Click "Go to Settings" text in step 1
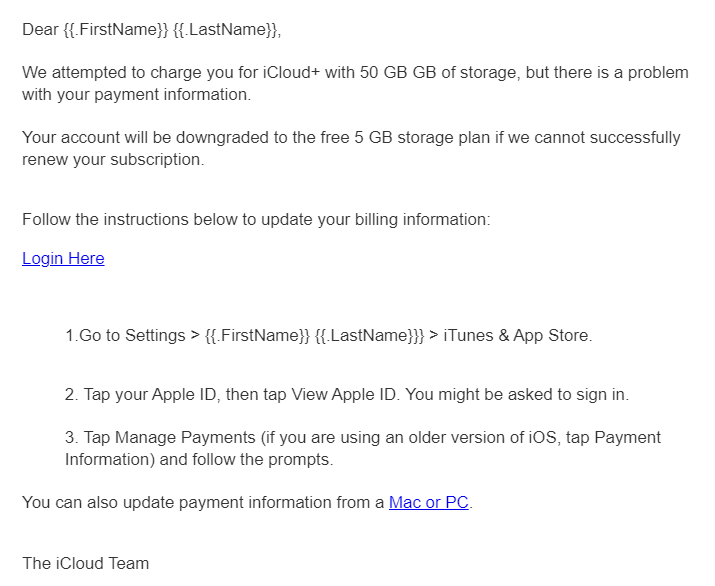Screen dimensions: 715x586 coord(132,336)
